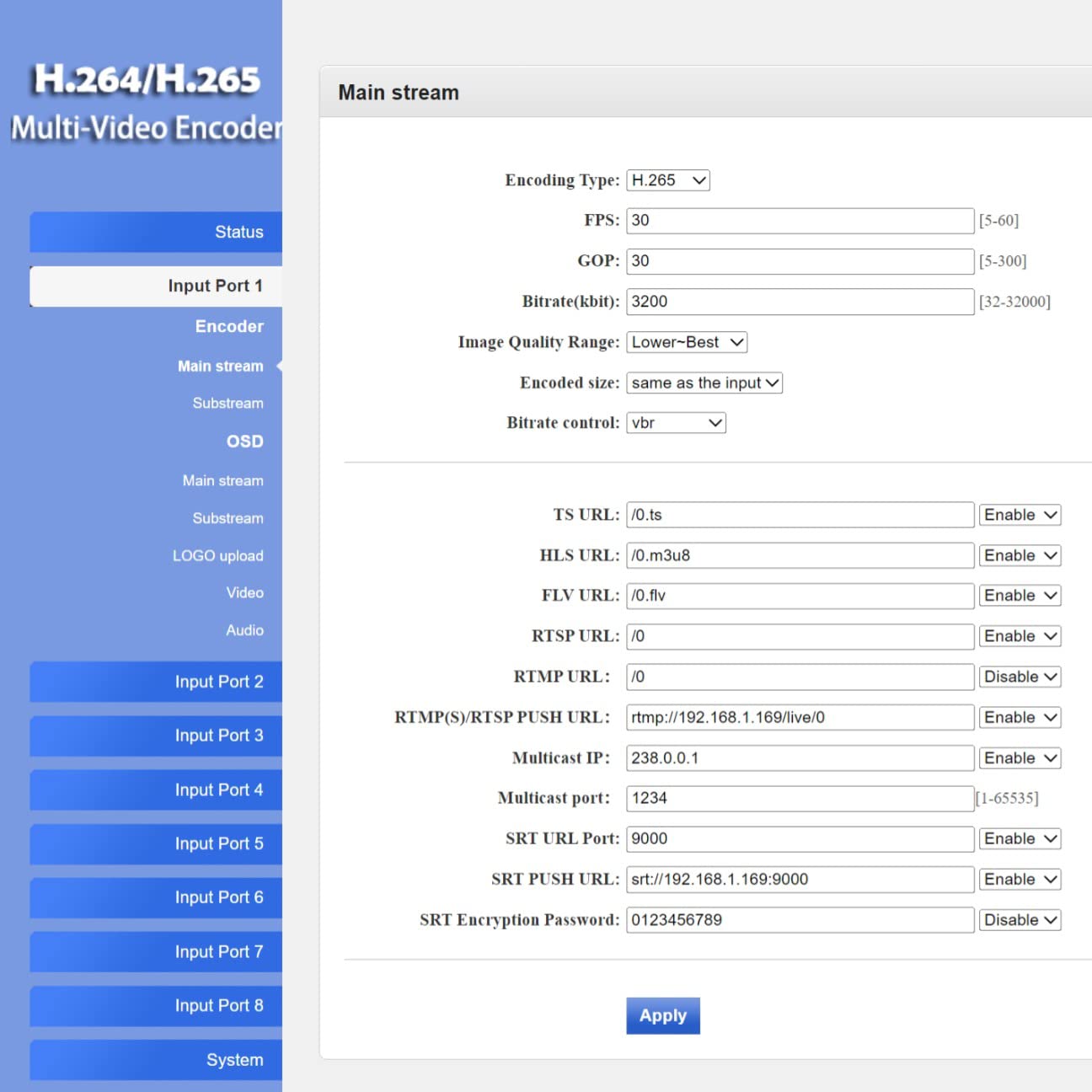Edit the FPS input field
1092x1092 pixels.
[798, 220]
